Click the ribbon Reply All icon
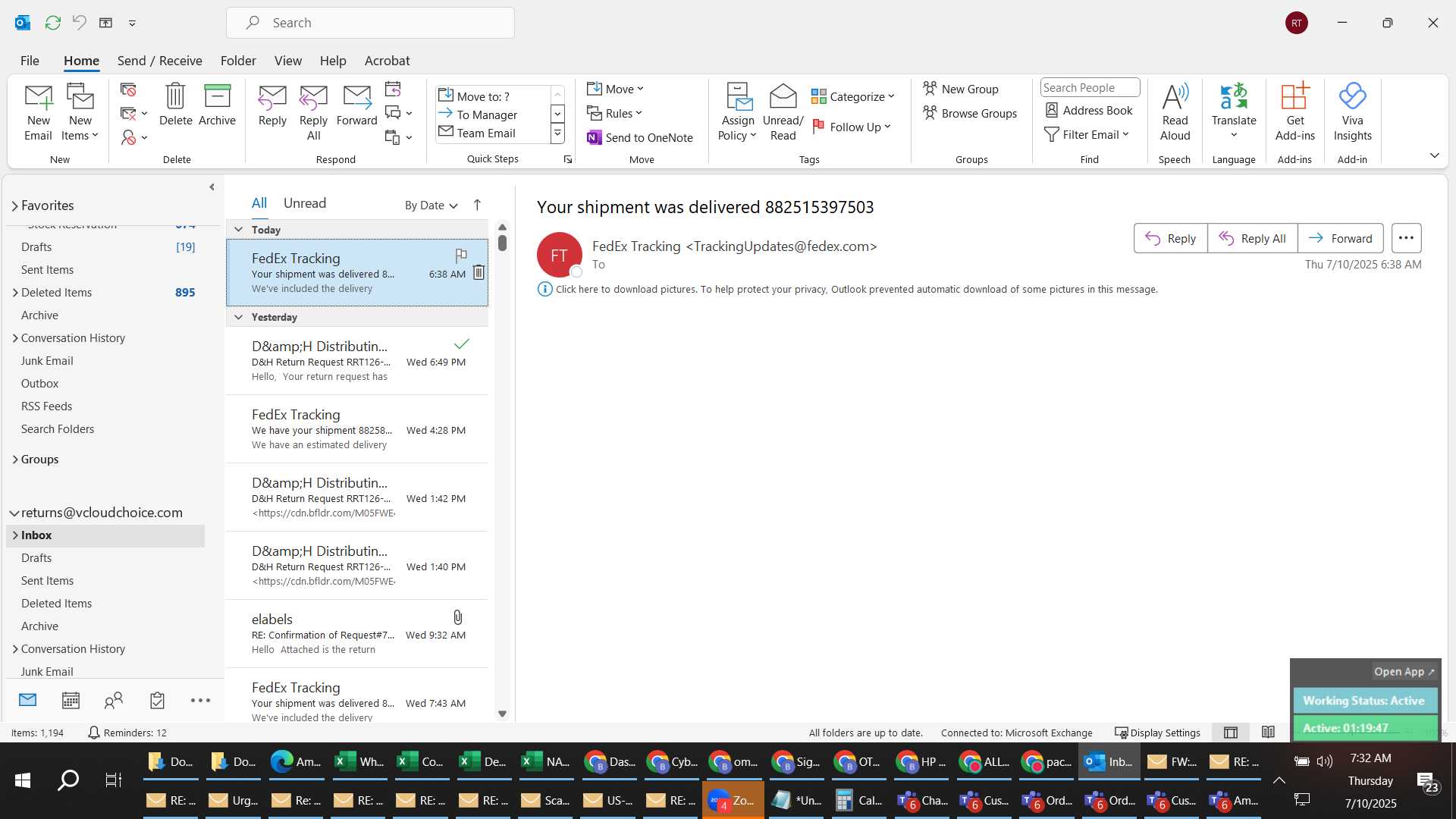 [313, 112]
